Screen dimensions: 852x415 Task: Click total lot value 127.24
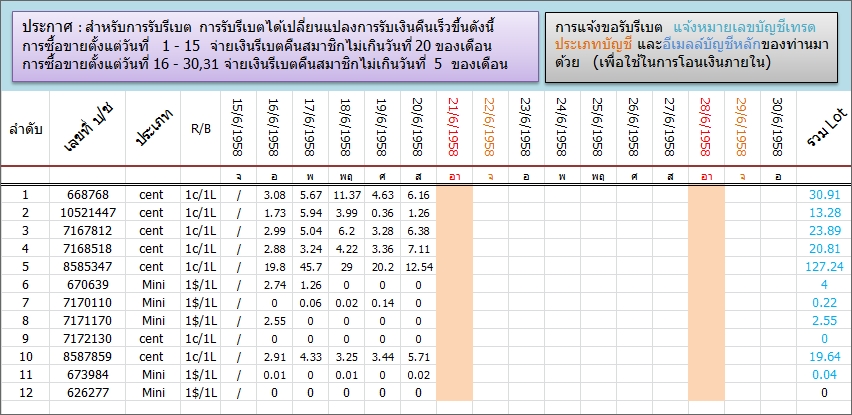coord(824,267)
